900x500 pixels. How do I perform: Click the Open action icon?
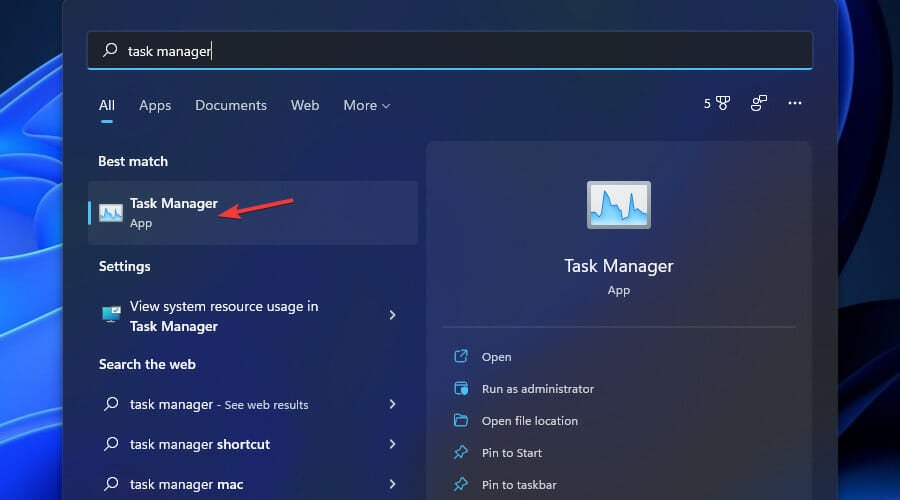pos(461,356)
